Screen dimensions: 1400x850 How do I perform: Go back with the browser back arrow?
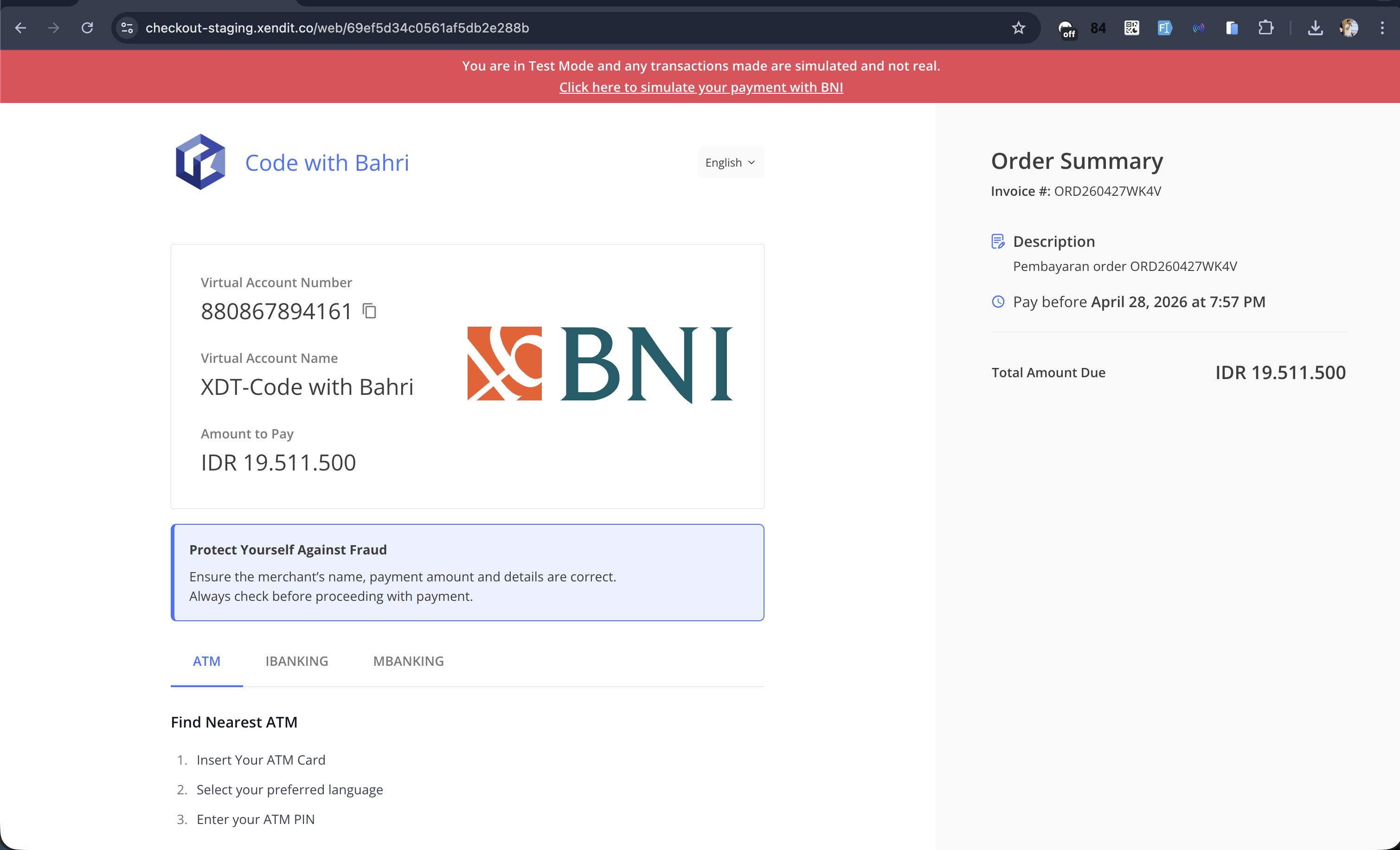[20, 28]
